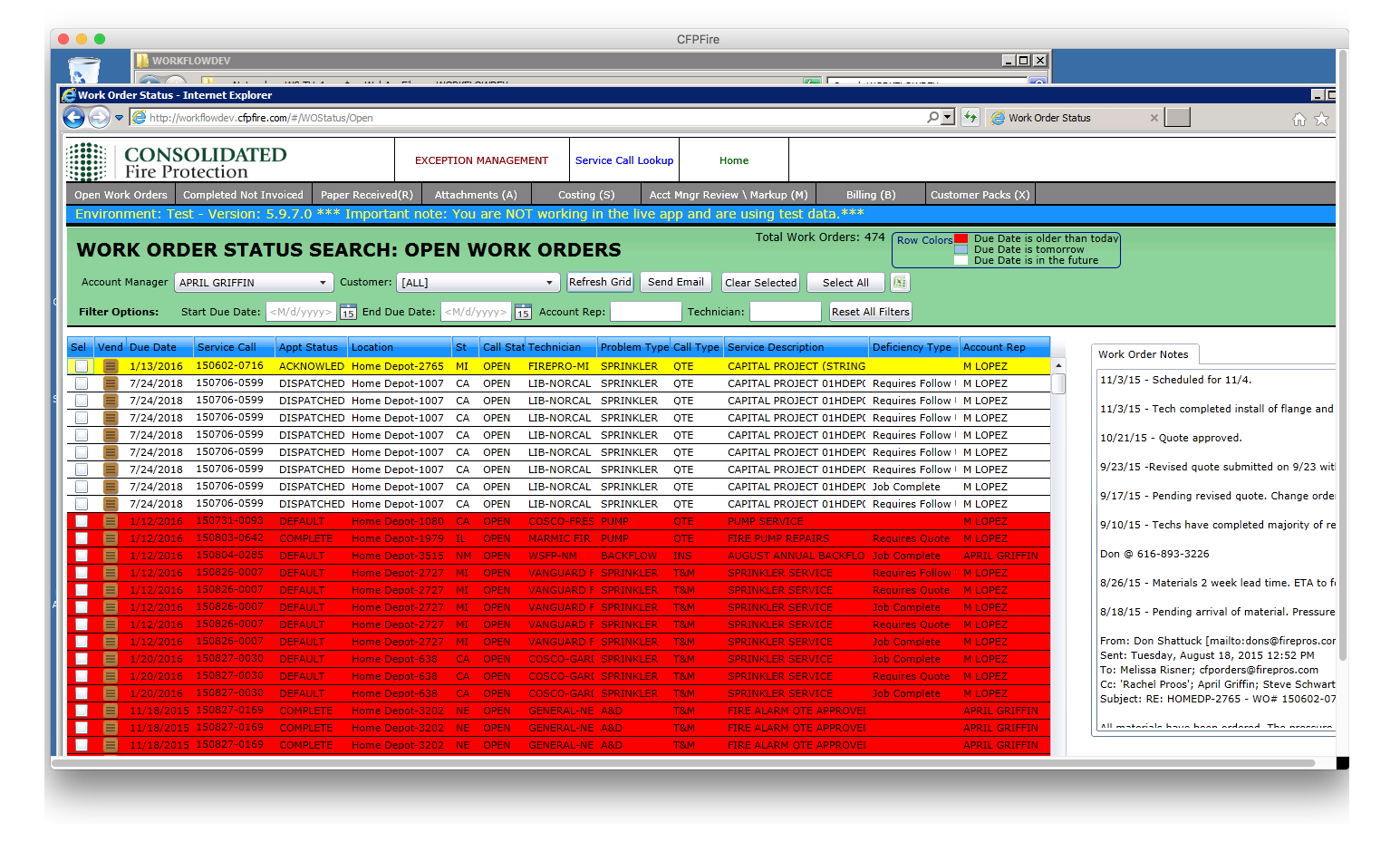Open the Service Call Lookup link

pos(624,160)
